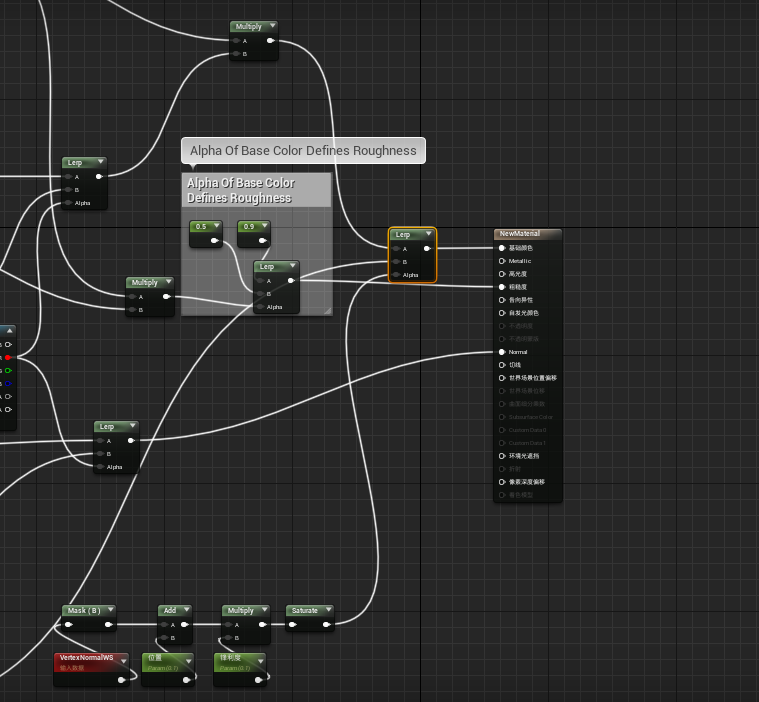The image size is (759, 702).
Task: Click the 环境光遮挡 input pin on NewMaterial
Action: pyautogui.click(x=502, y=456)
